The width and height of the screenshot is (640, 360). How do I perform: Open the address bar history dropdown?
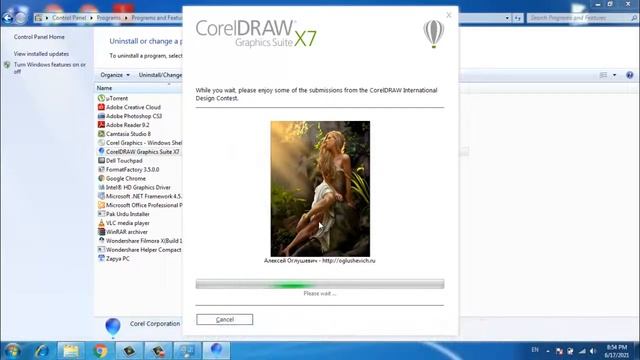(507, 18)
